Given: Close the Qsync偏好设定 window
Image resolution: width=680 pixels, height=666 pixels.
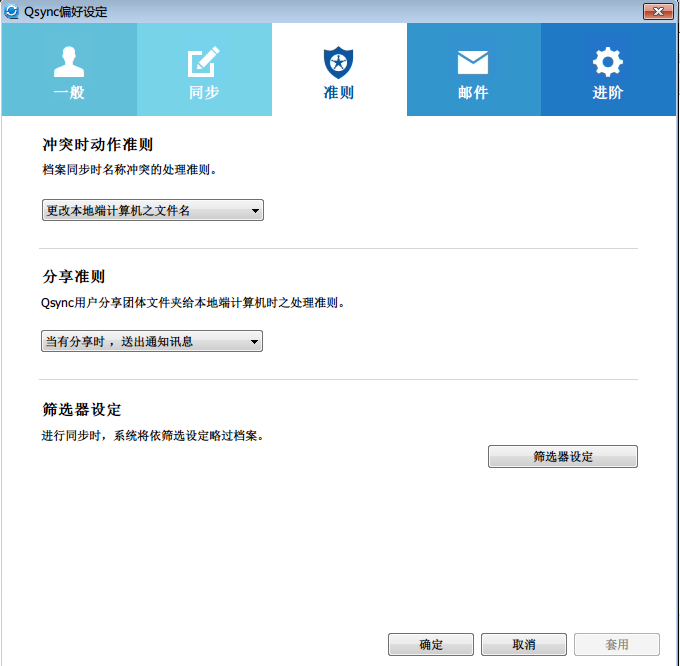Looking at the screenshot, I should pyautogui.click(x=658, y=11).
